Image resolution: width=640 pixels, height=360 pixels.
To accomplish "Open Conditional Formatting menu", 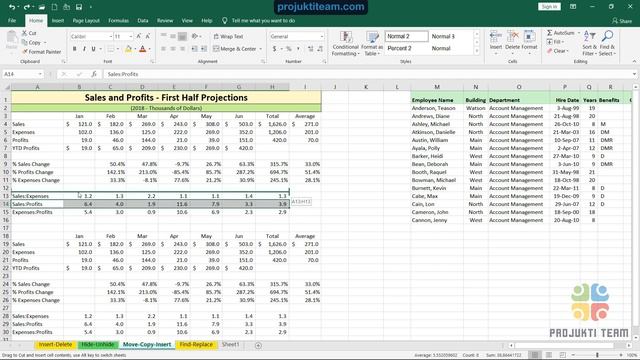I will pyautogui.click(x=345, y=43).
